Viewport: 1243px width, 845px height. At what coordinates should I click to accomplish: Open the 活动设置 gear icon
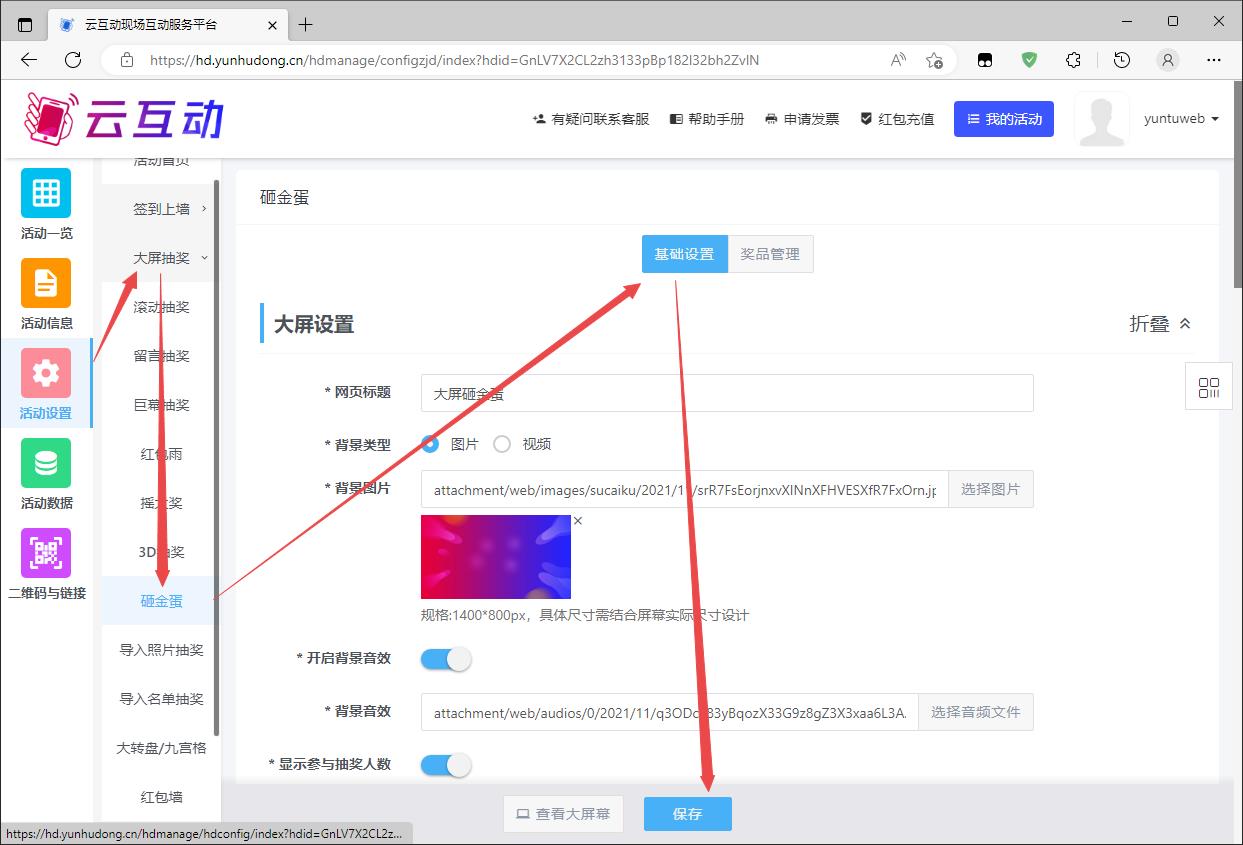tap(46, 373)
